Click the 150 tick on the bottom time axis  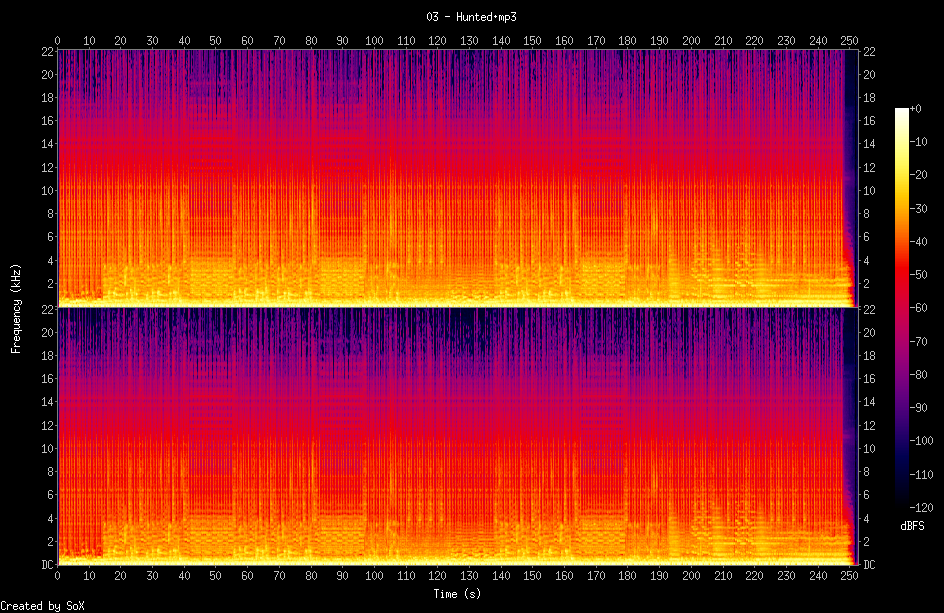coord(532,577)
